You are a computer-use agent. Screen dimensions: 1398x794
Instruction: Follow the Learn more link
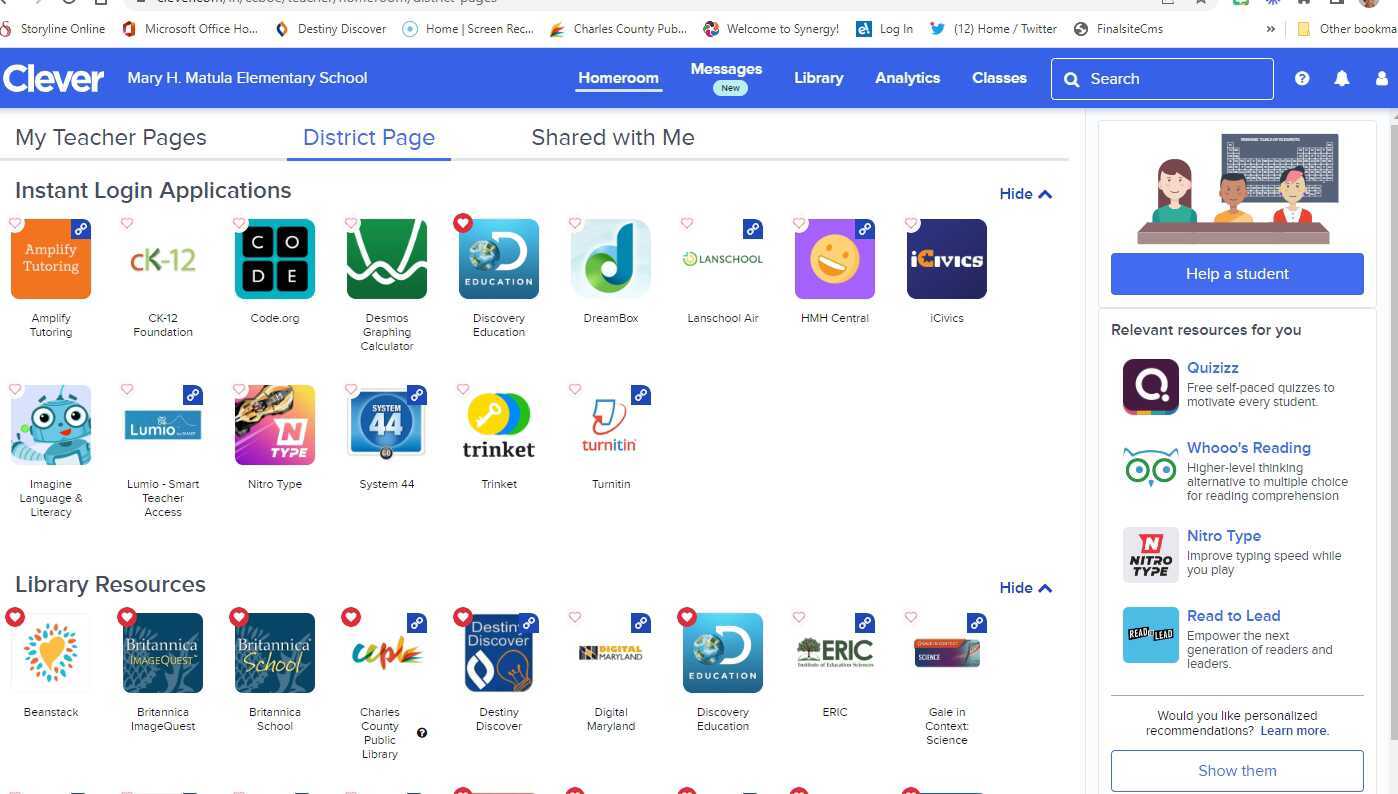tap(1295, 731)
